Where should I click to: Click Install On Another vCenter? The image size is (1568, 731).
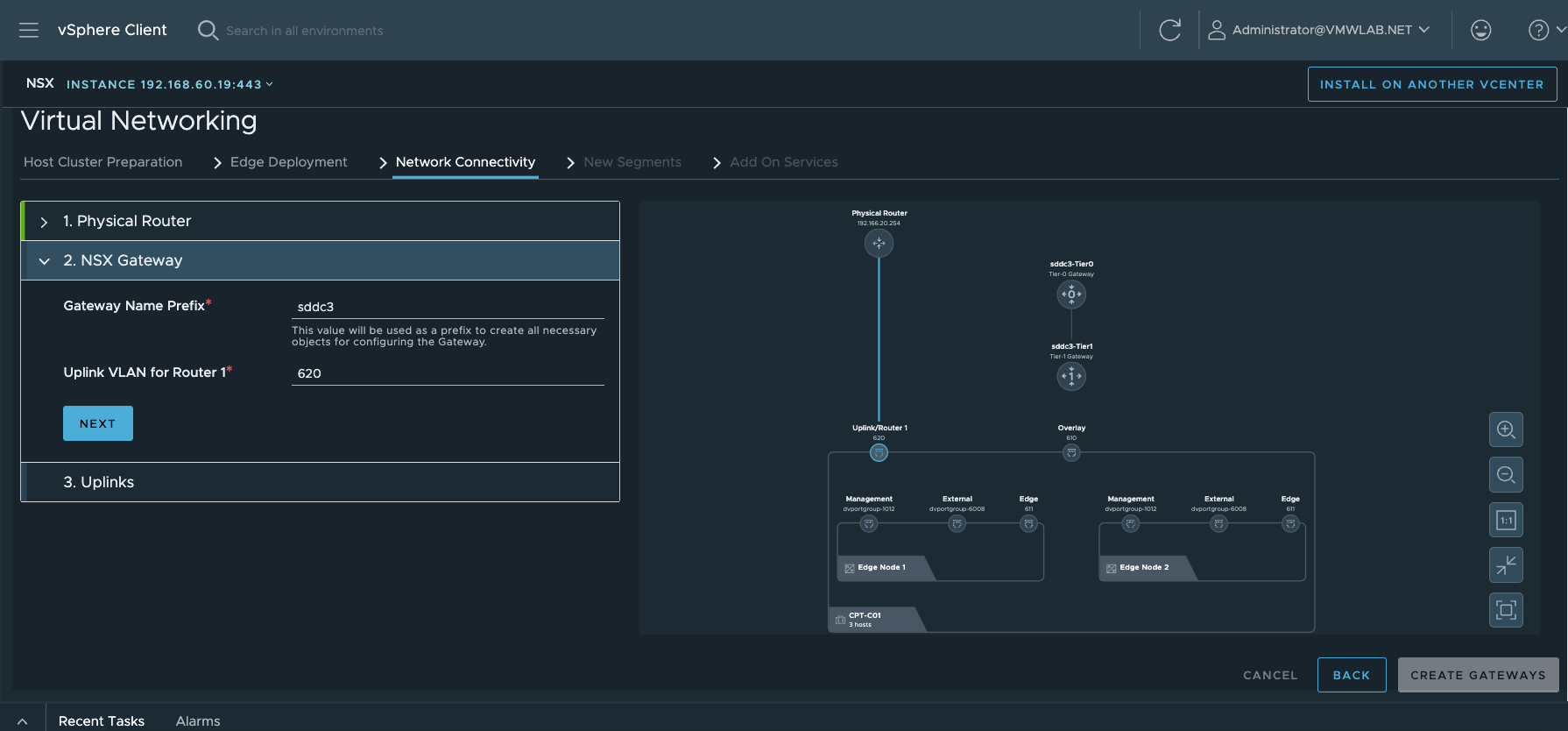coord(1432,84)
